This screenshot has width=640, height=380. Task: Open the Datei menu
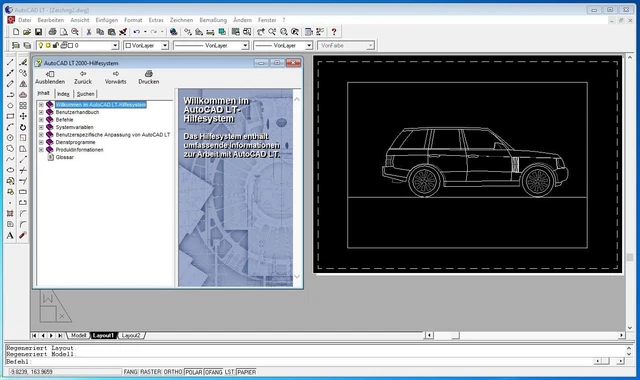point(24,20)
